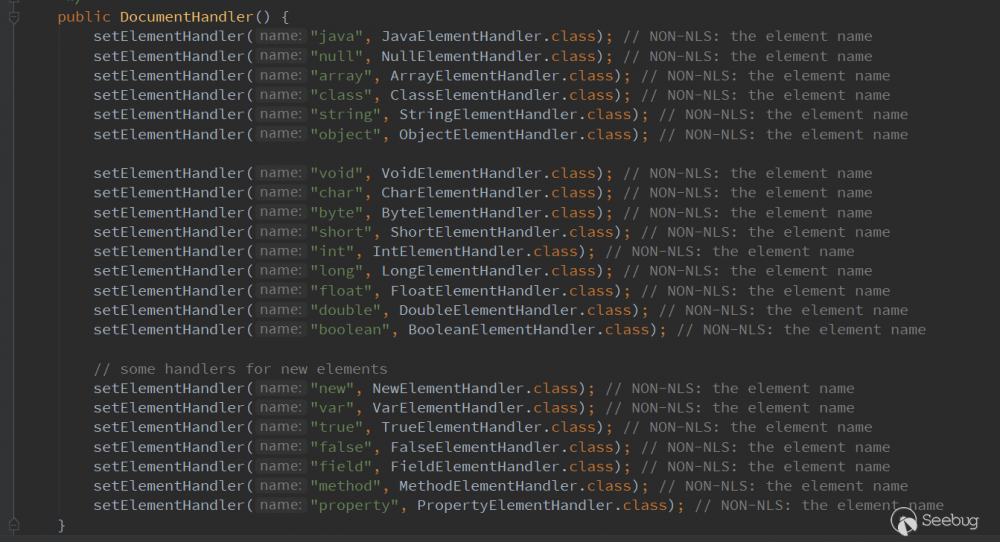Select the "float" string literal
1000x542 pixels.
tap(341, 291)
